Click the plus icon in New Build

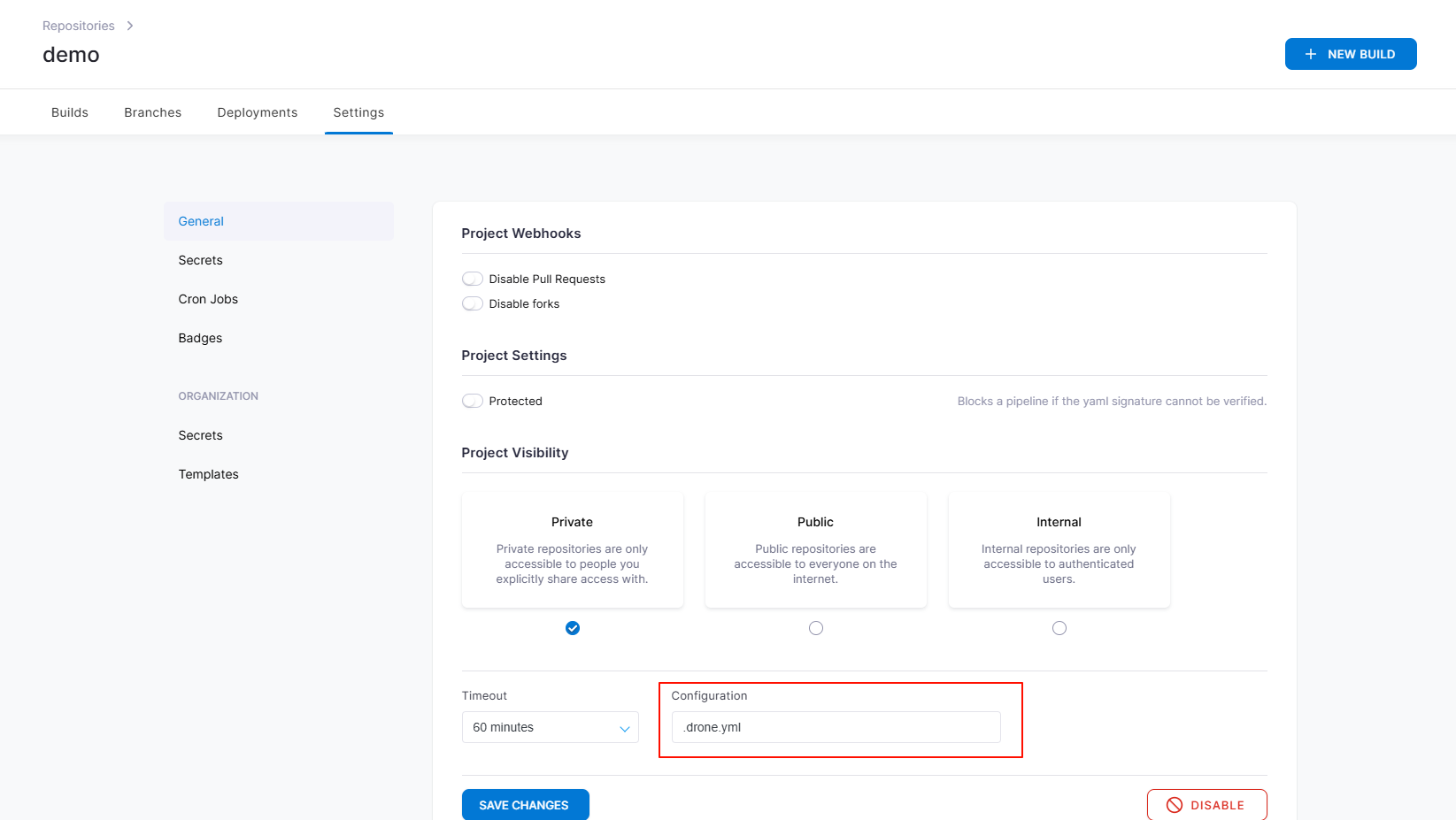1311,54
